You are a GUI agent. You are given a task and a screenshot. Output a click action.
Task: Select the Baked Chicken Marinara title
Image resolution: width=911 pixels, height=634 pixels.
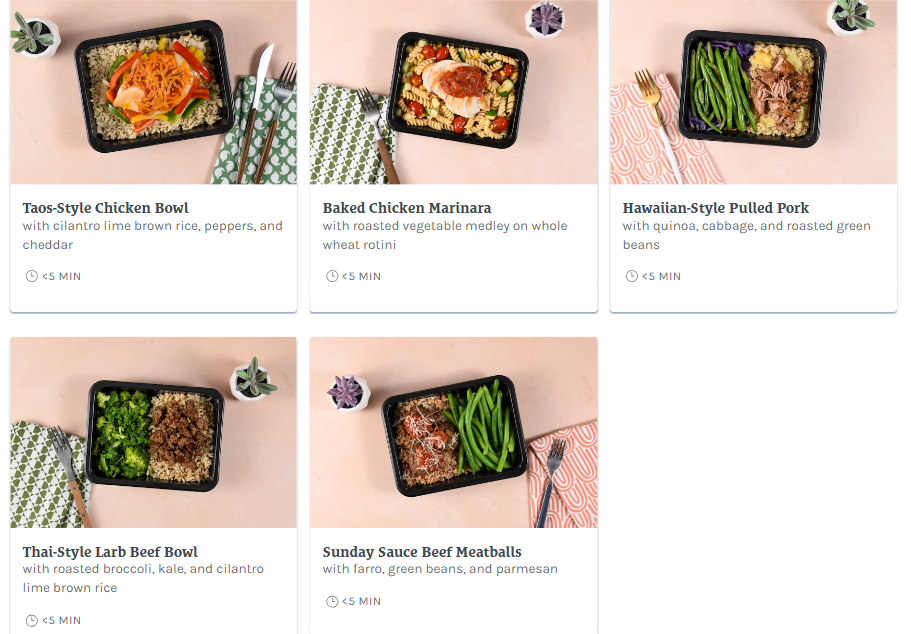(x=407, y=208)
